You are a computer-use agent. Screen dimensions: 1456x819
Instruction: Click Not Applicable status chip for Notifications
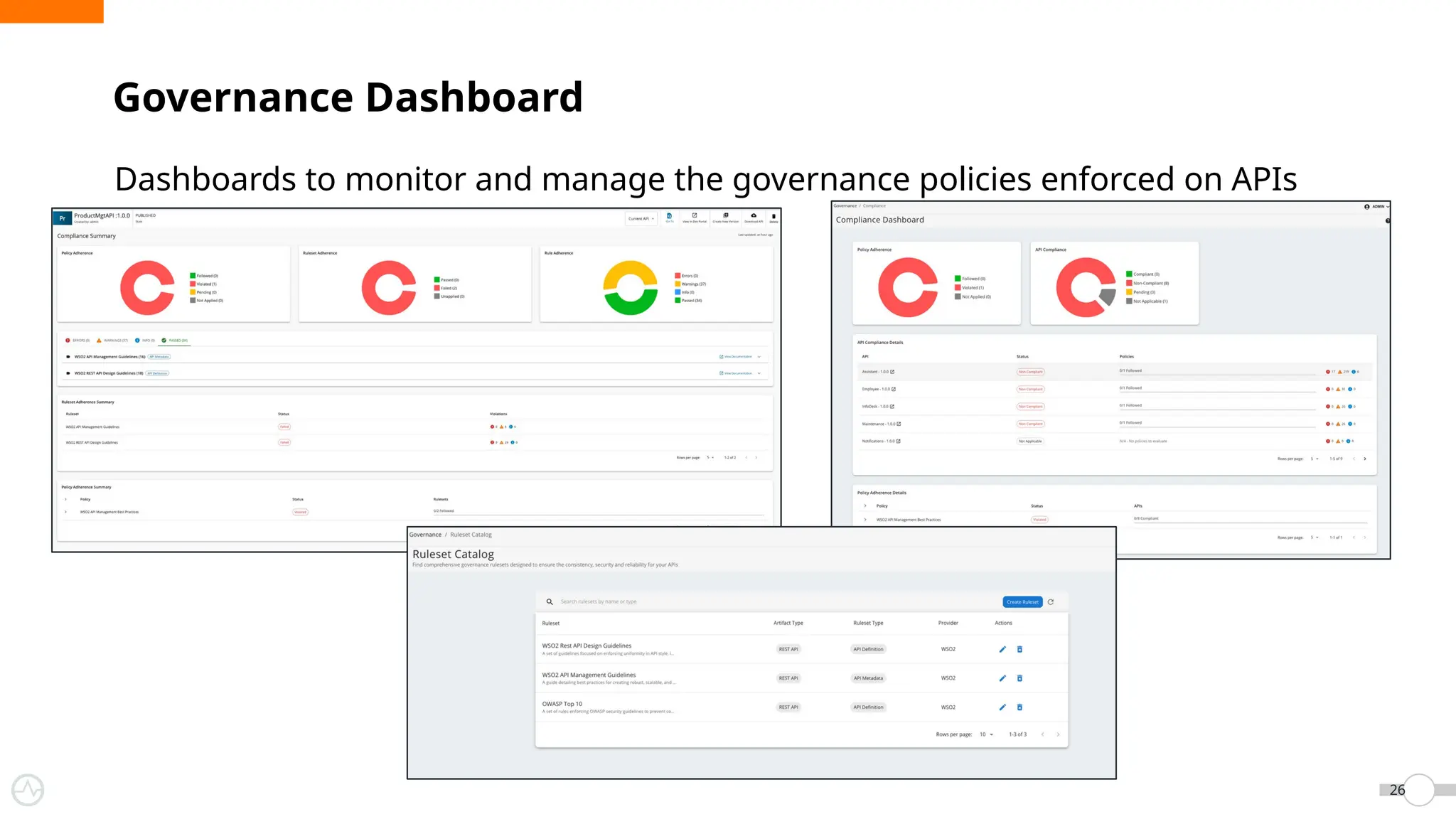1030,441
